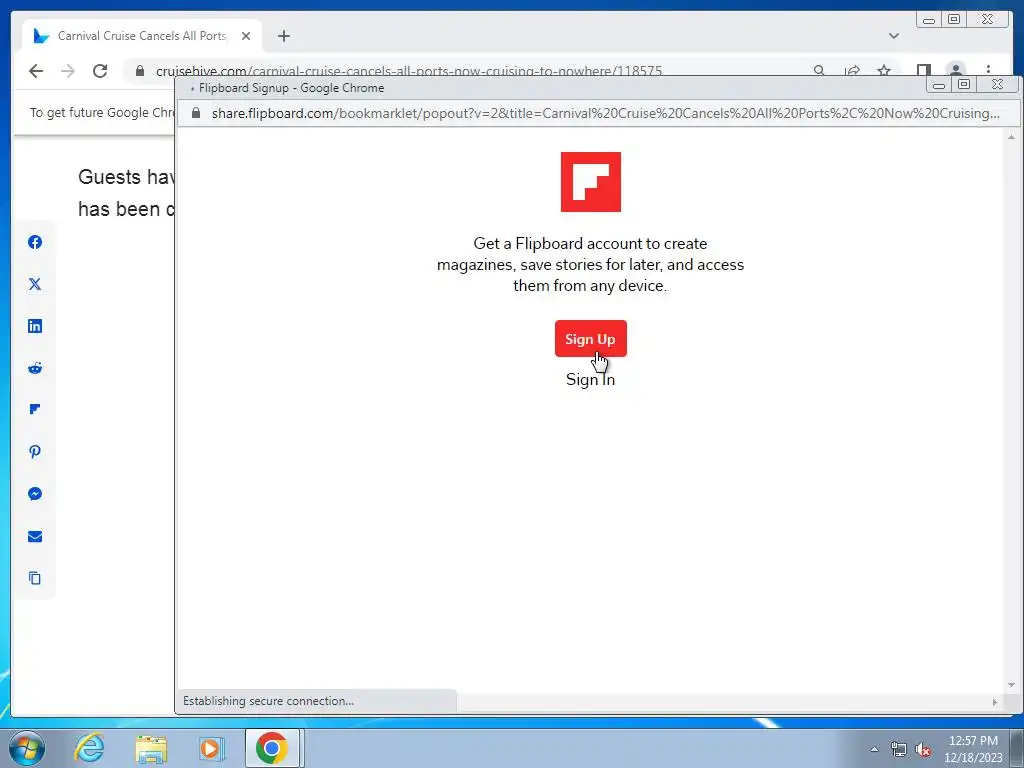Copy link using the copy icon
This screenshot has height=768, width=1024.
[35, 578]
